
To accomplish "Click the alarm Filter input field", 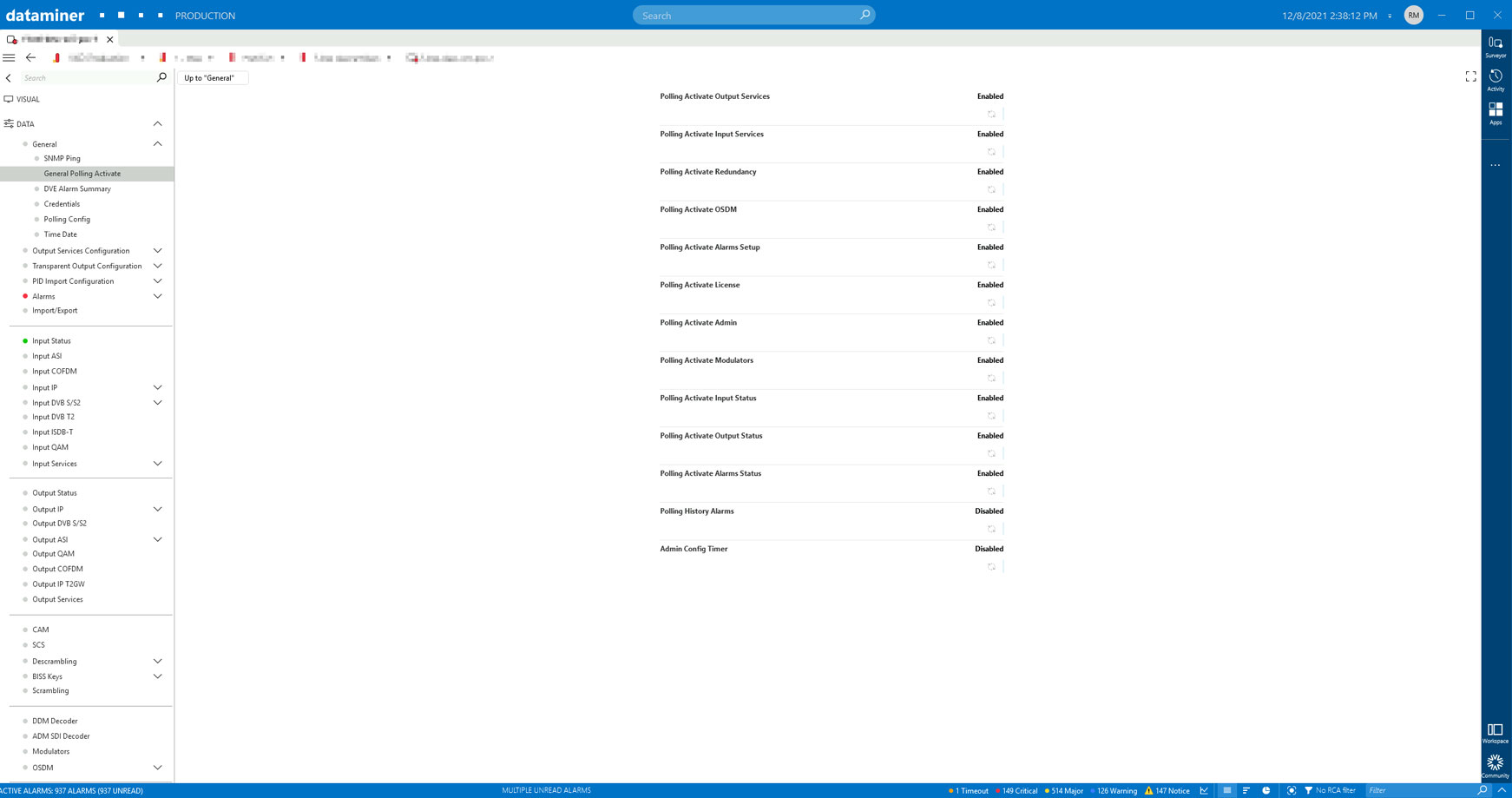I will (1420, 790).
